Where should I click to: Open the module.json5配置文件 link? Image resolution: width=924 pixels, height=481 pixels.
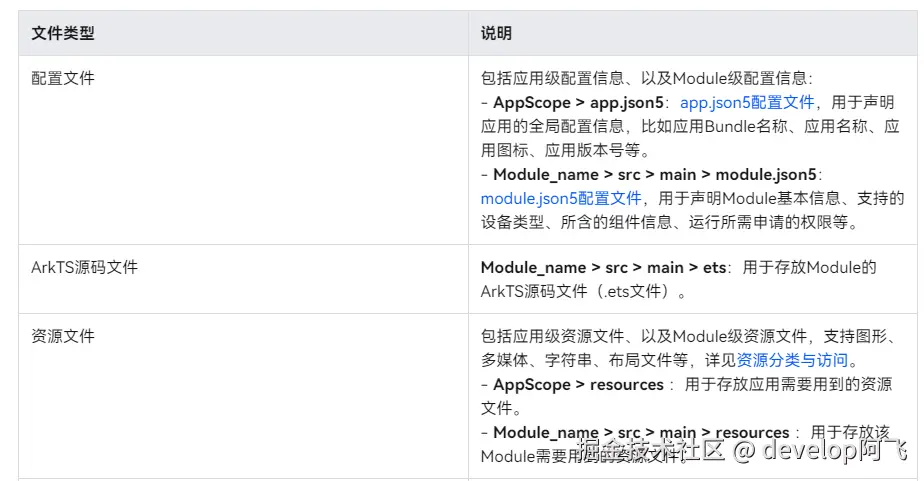click(560, 198)
